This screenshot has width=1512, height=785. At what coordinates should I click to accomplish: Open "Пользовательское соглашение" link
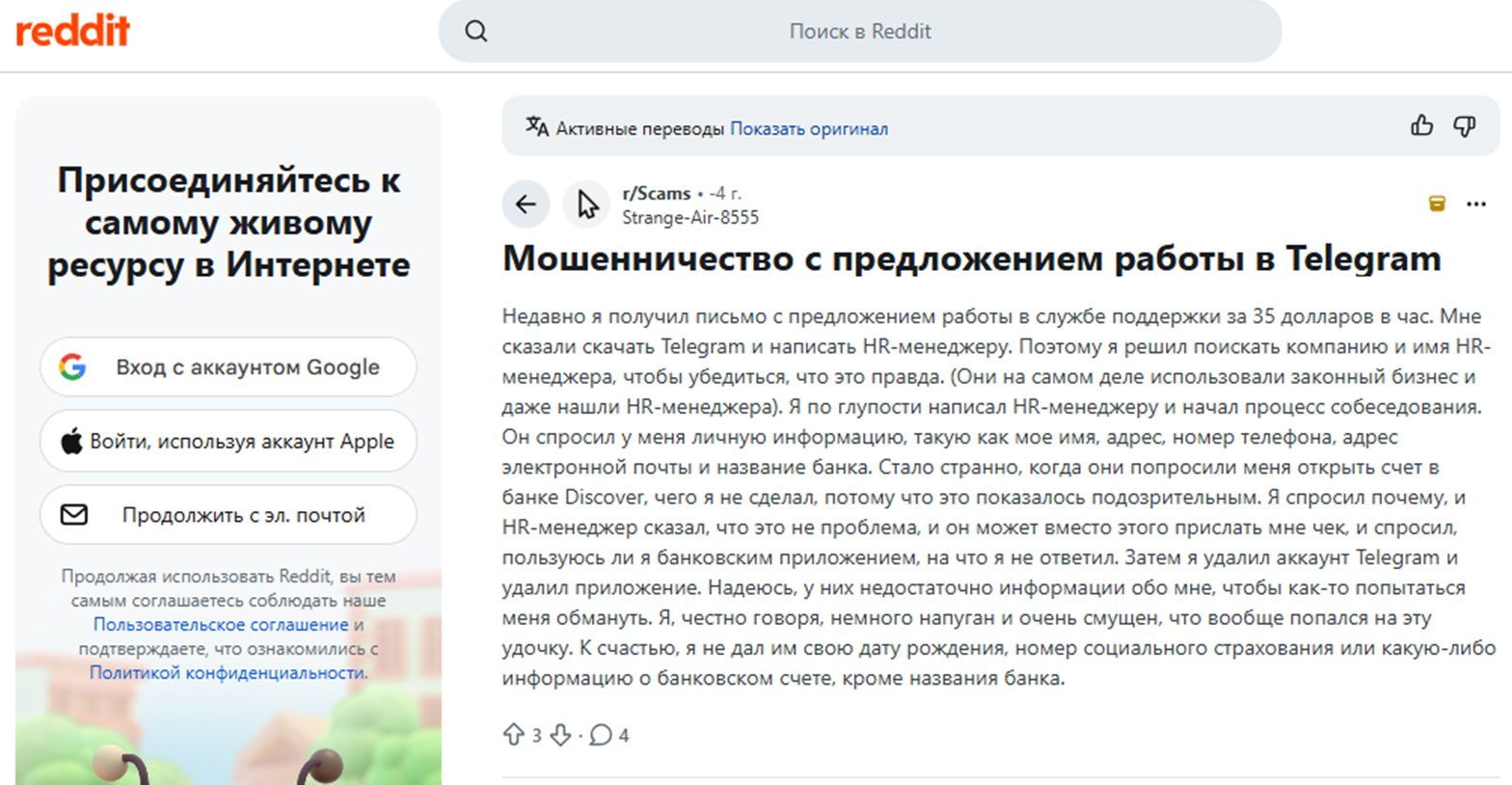221,624
